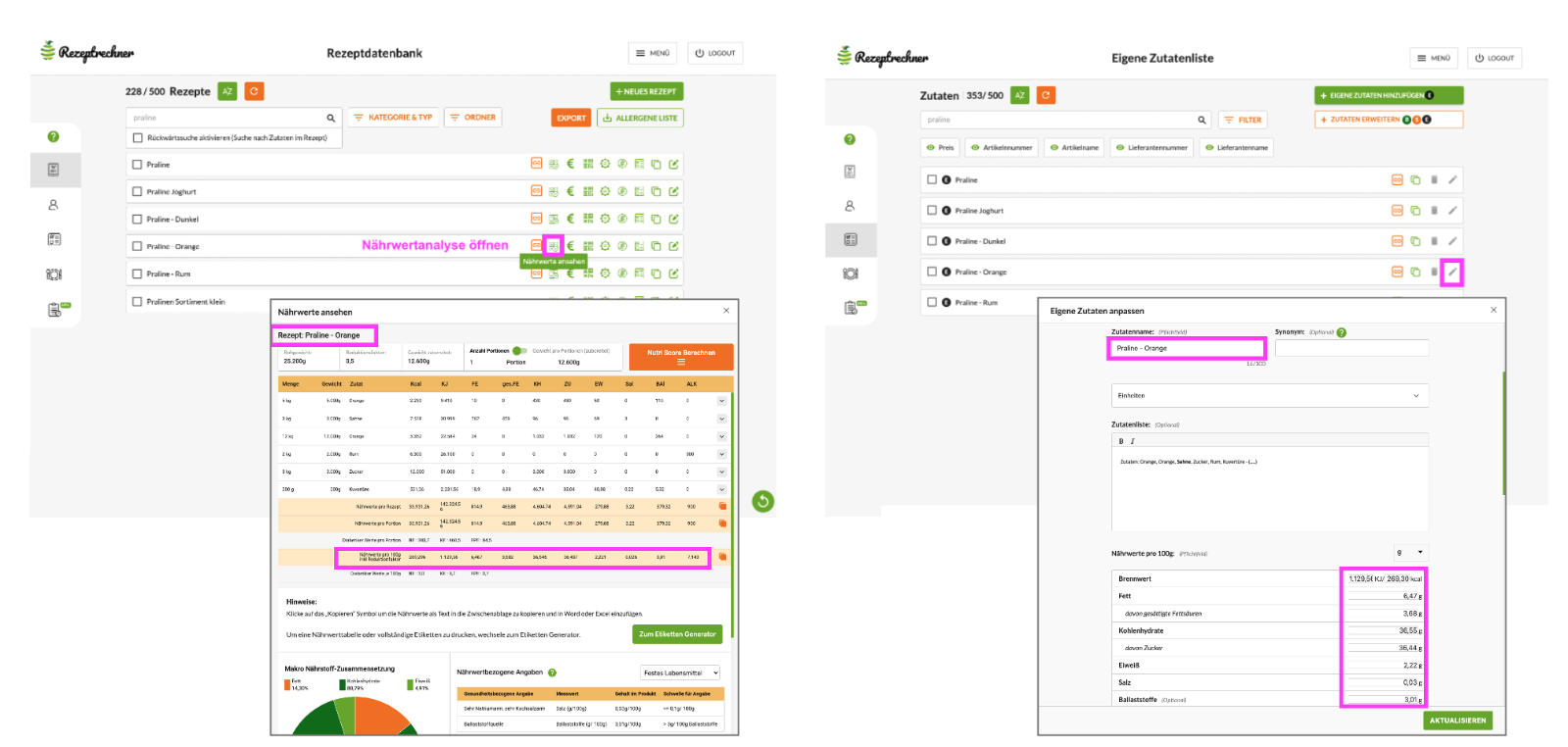Click the orange refresh icon next to Rezepte count
The image size is (1568, 747).
254,91
